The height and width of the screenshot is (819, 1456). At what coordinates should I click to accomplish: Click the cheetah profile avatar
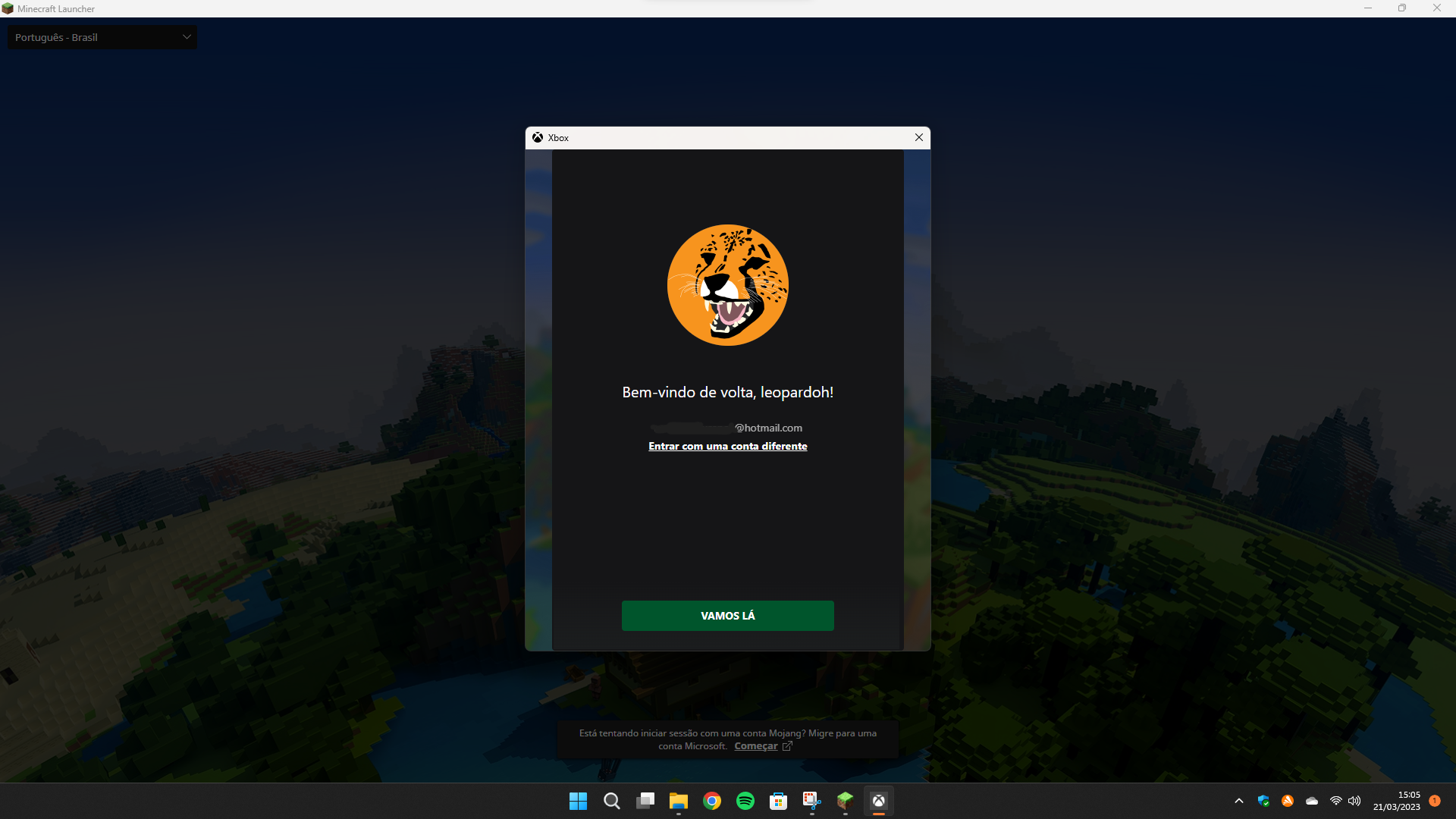[x=727, y=285]
